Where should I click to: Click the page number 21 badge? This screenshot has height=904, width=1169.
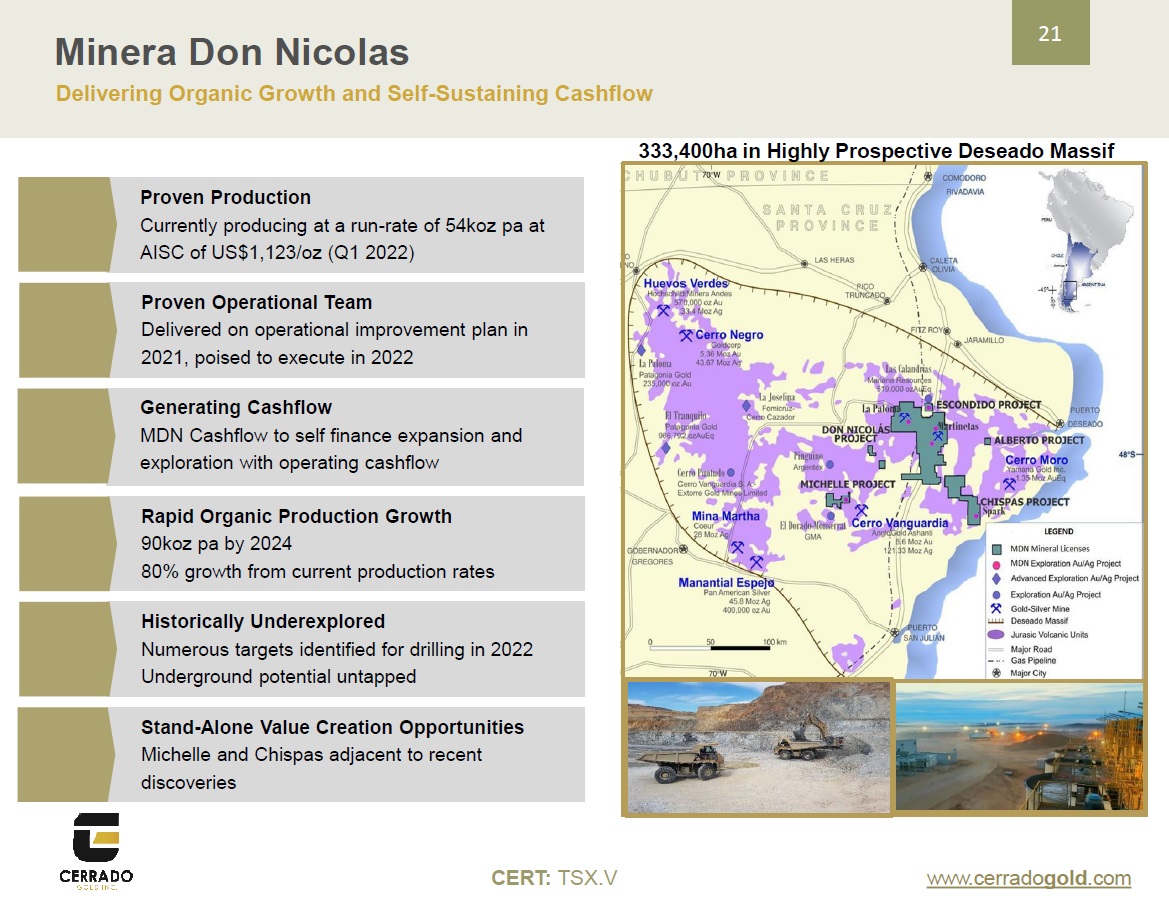1050,32
